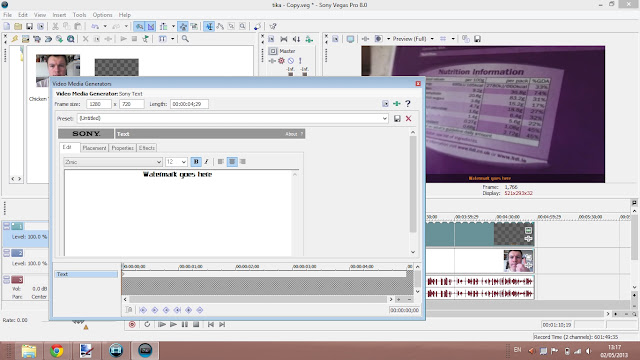Click the Cut scissors icon
This screenshot has height=360, width=640.
tap(55, 27)
